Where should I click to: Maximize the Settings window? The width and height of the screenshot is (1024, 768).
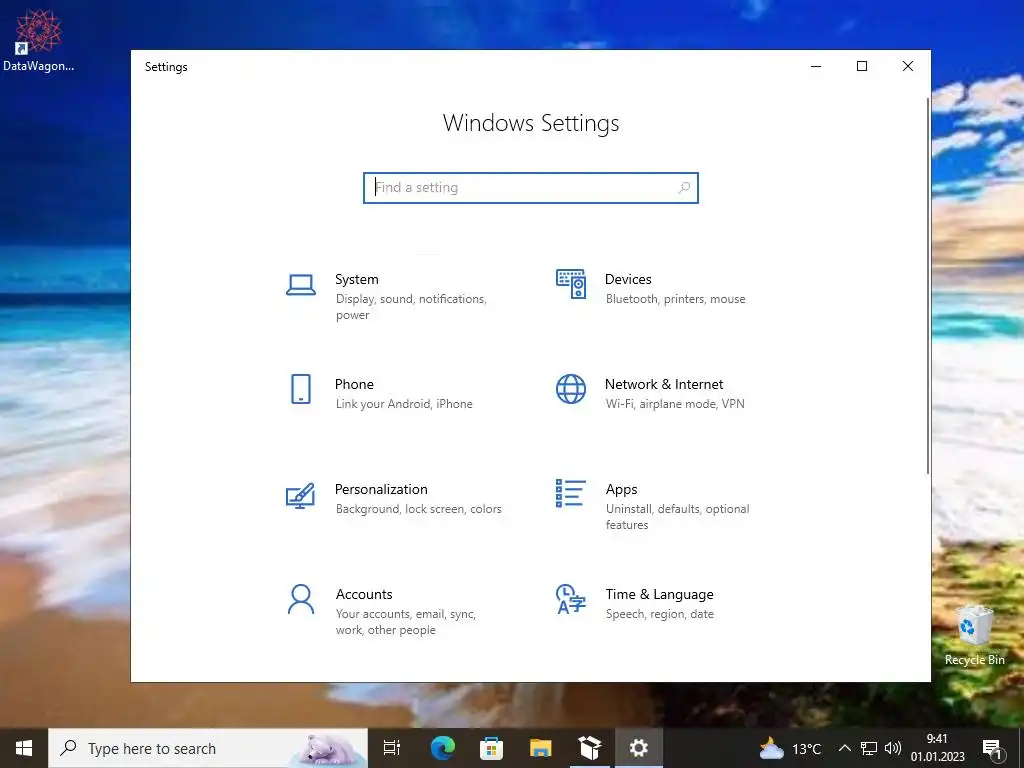click(862, 67)
